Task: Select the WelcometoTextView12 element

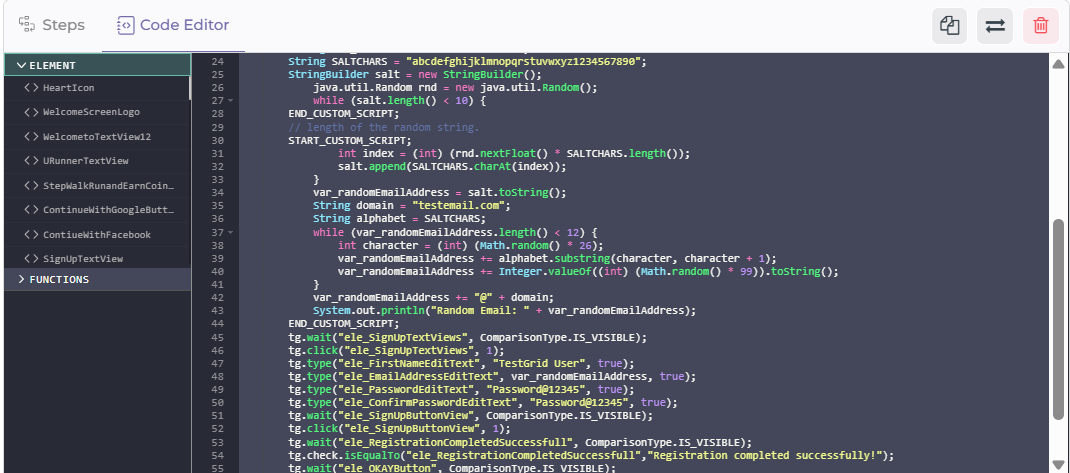Action: (x=96, y=137)
